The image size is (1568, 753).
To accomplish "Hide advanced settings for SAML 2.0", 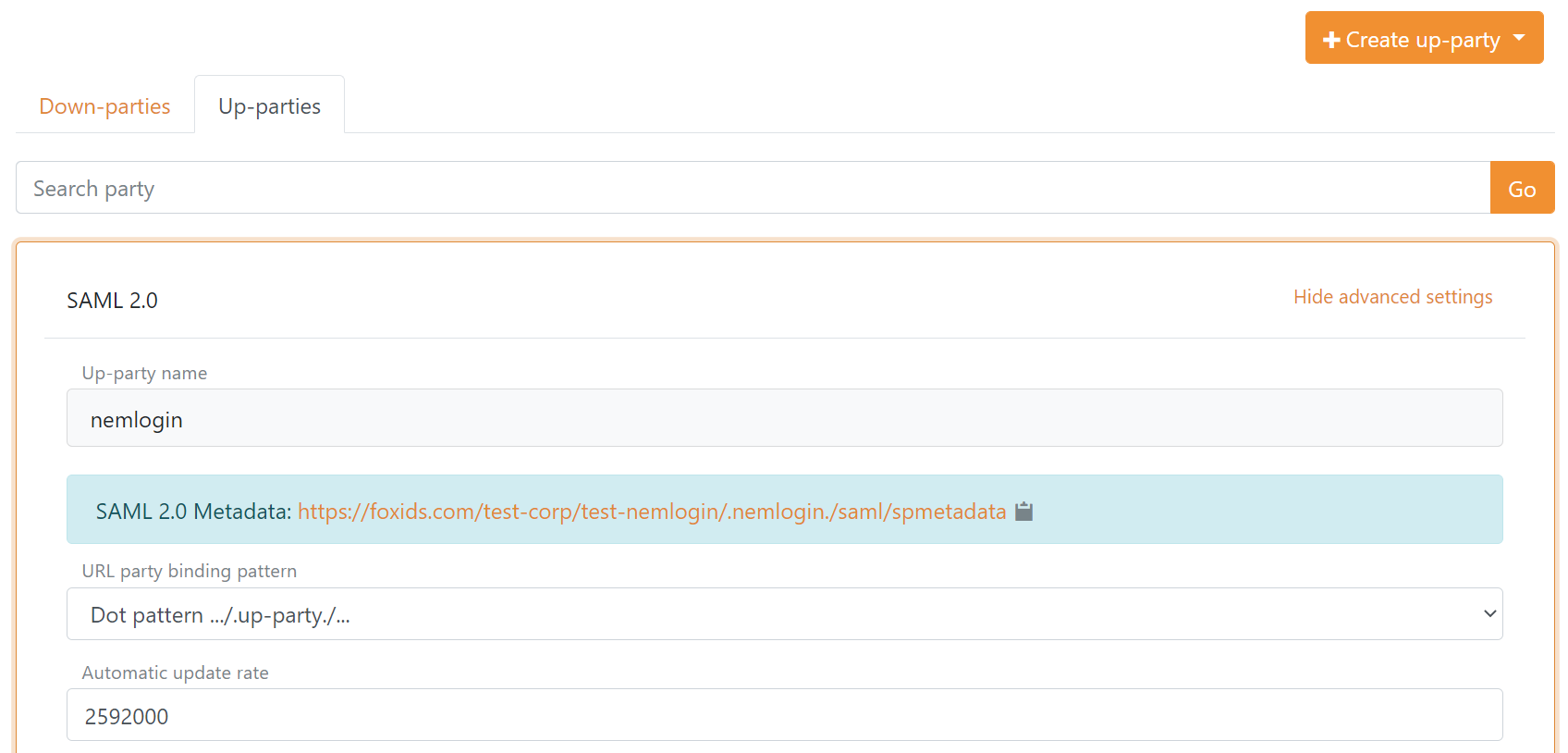I will pyautogui.click(x=1392, y=297).
